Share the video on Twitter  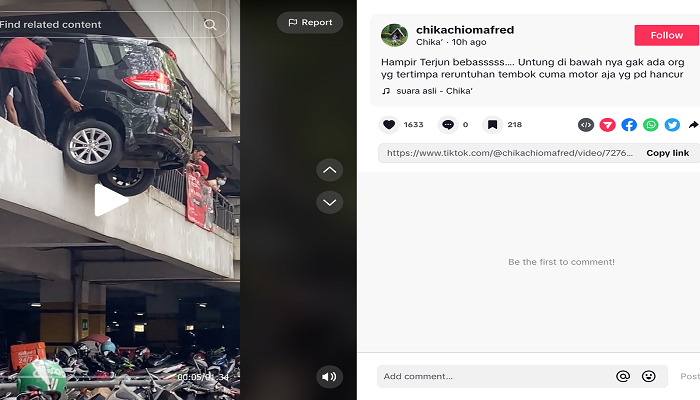click(x=672, y=125)
